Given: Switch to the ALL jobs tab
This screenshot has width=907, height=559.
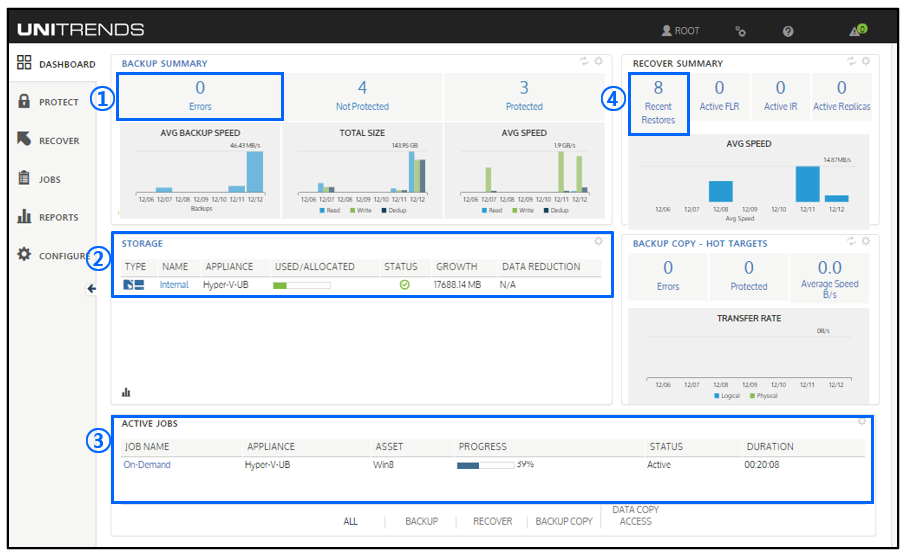Looking at the screenshot, I should [351, 521].
